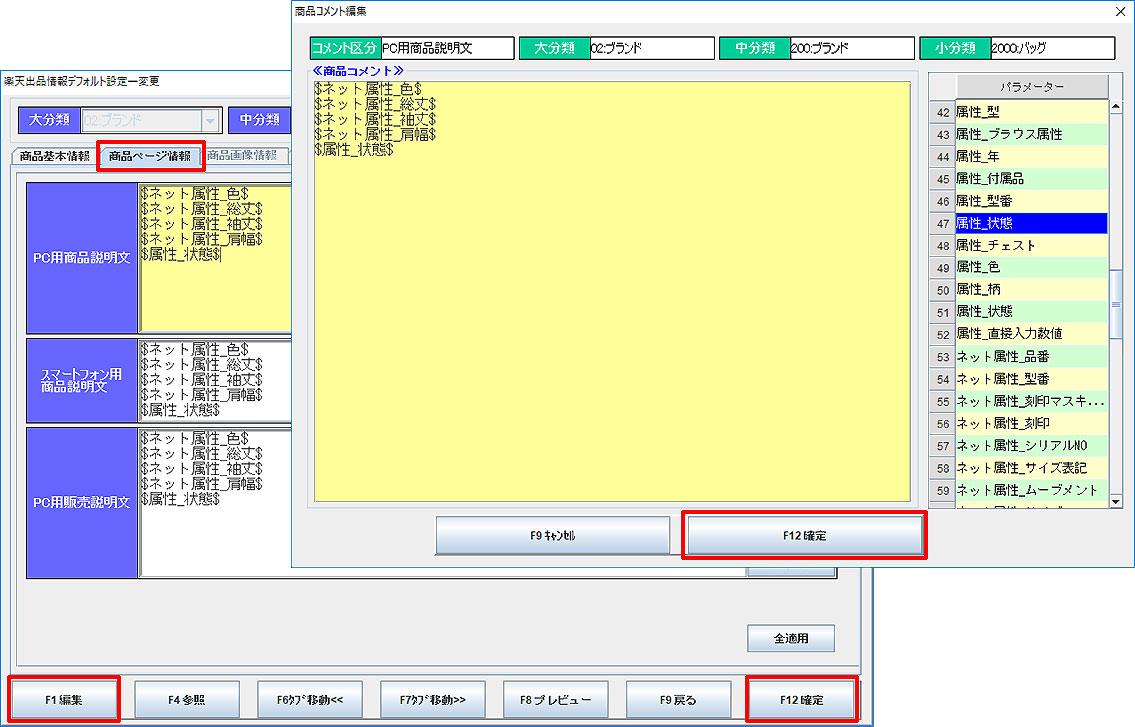Select row 45 属性_付属品 parameter
Image resolution: width=1135 pixels, height=727 pixels.
tap(1030, 178)
